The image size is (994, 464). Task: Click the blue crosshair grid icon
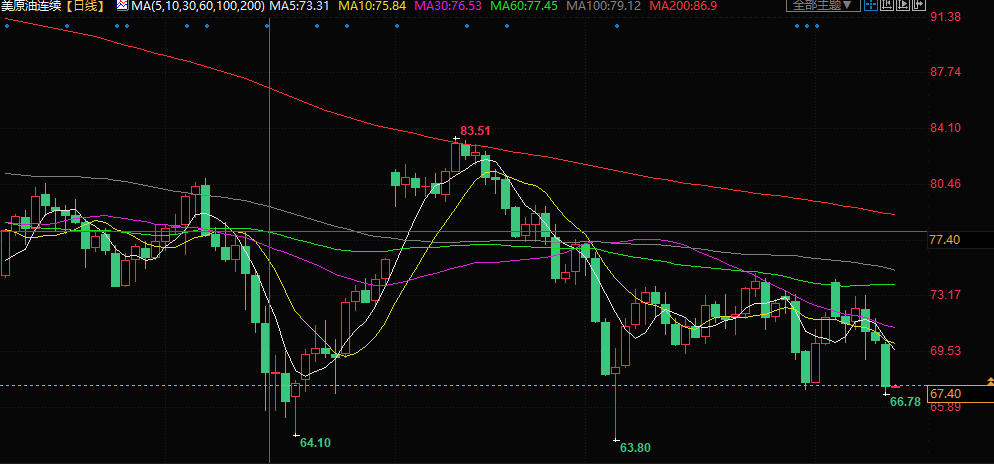tap(871, 5)
